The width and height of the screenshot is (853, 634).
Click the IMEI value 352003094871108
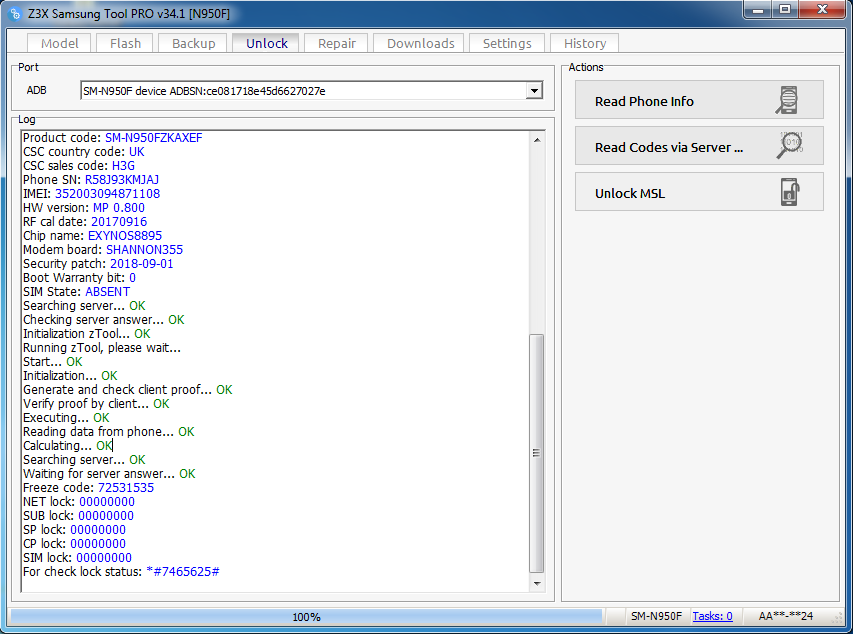(x=107, y=194)
